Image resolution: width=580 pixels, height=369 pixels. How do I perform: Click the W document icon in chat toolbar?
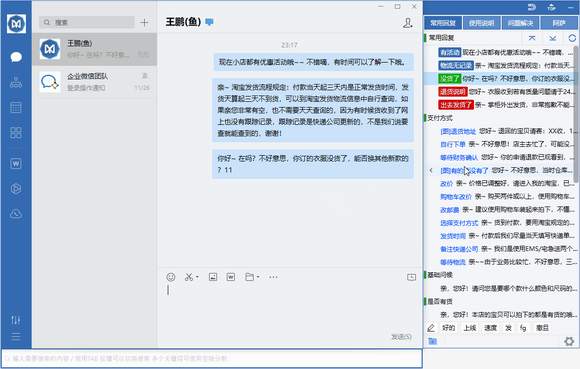pos(231,277)
